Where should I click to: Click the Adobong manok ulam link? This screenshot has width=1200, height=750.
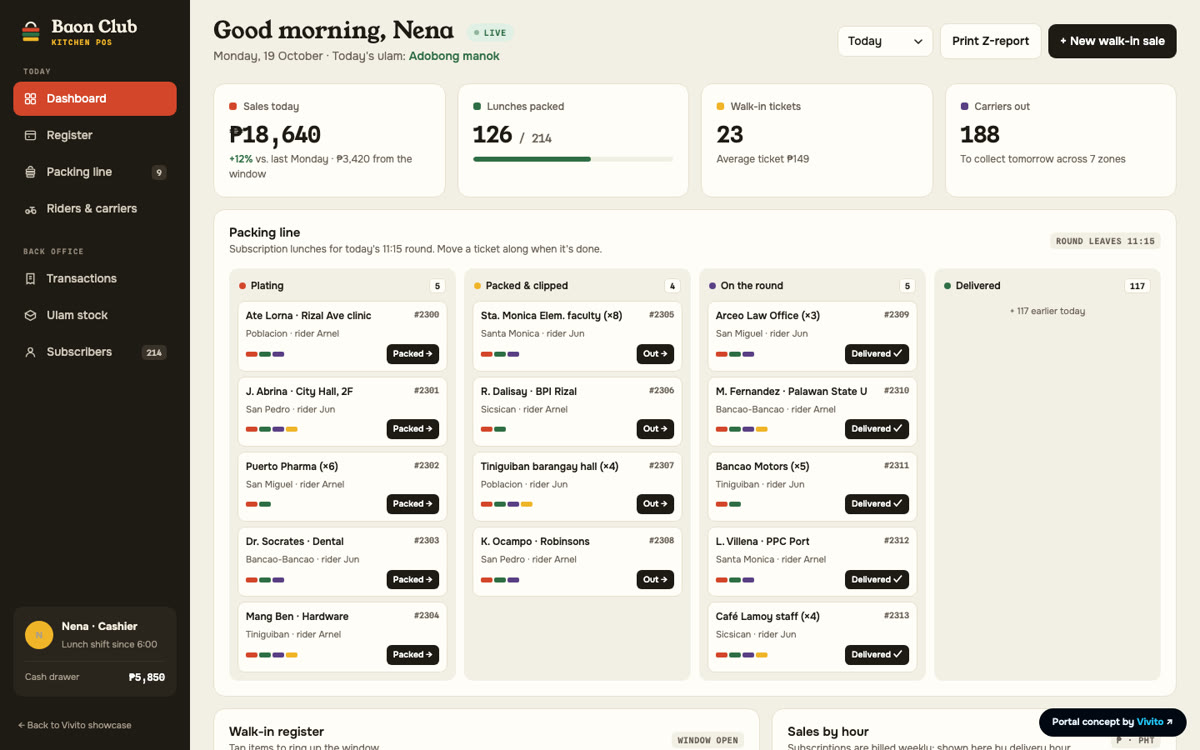454,56
